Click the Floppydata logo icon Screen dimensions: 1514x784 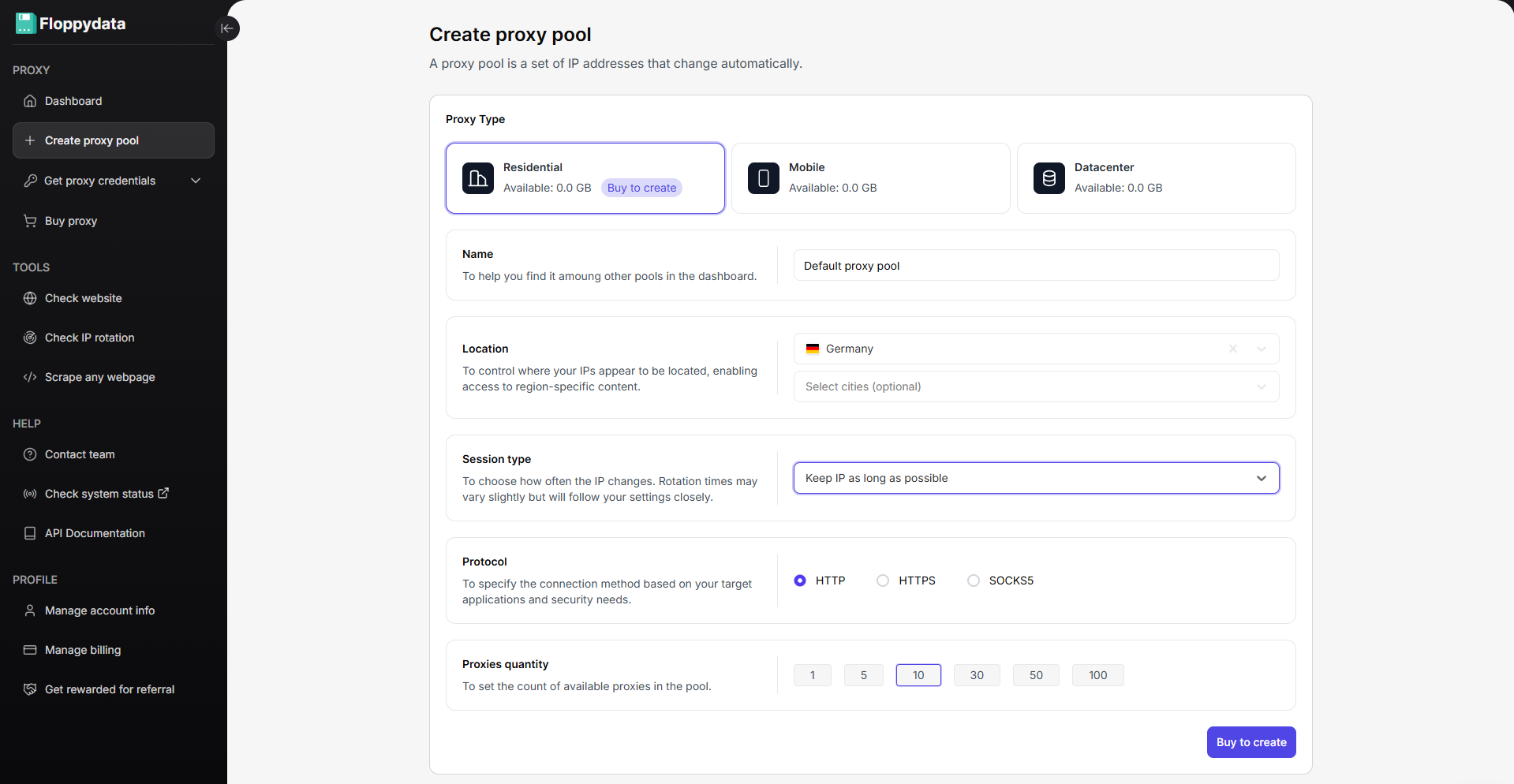point(25,24)
